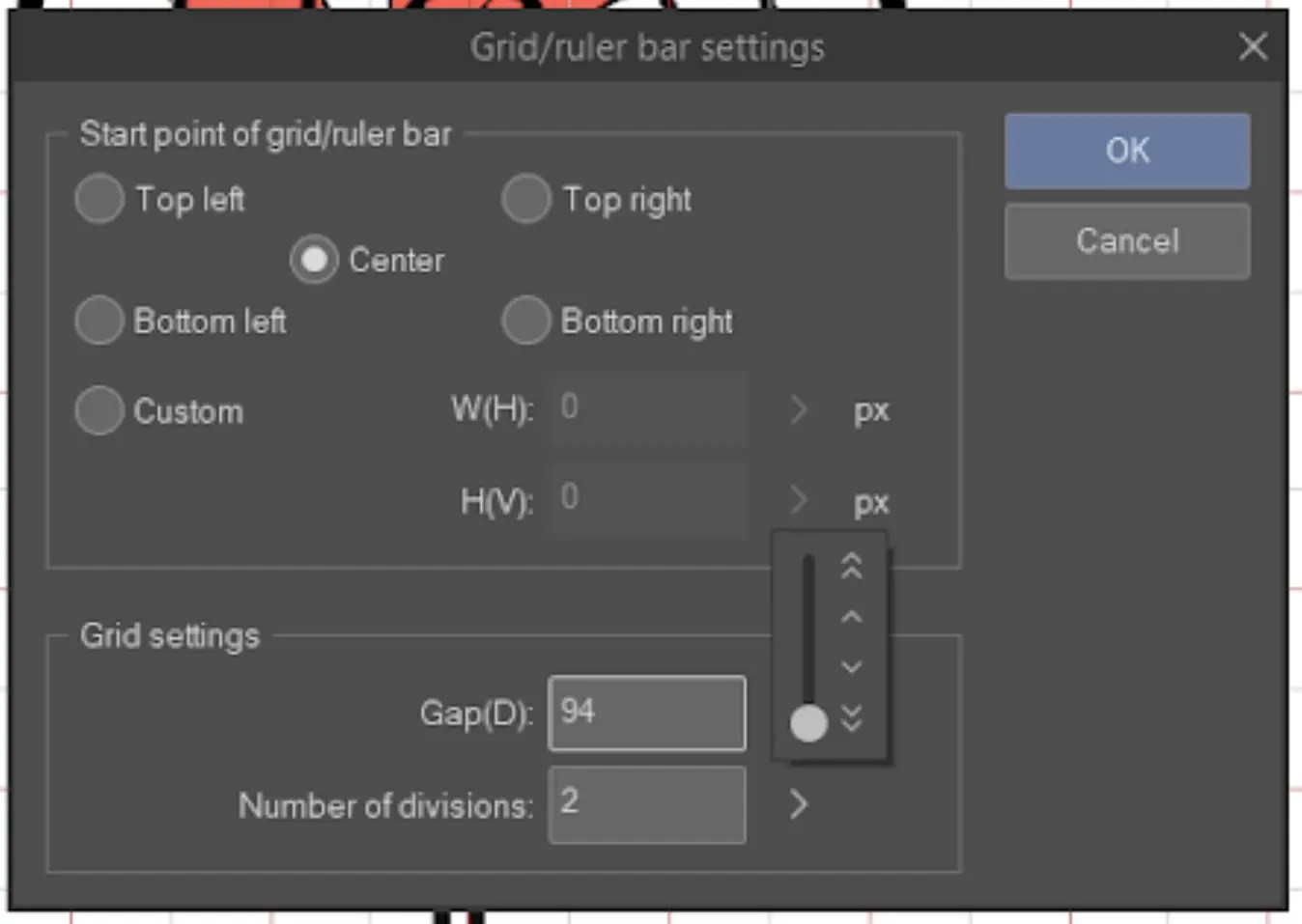The height and width of the screenshot is (924, 1302).
Task: Click the Gap(D) slider handle
Action: (x=808, y=723)
